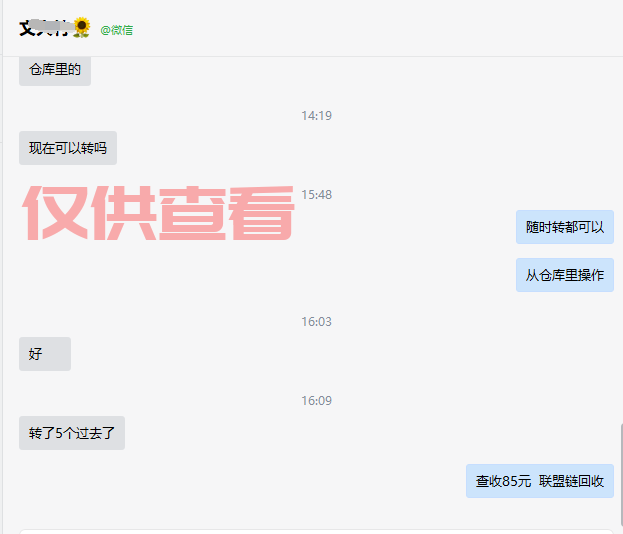Select the 现在可以转吗 message bubble
The height and width of the screenshot is (534, 623).
point(68,148)
